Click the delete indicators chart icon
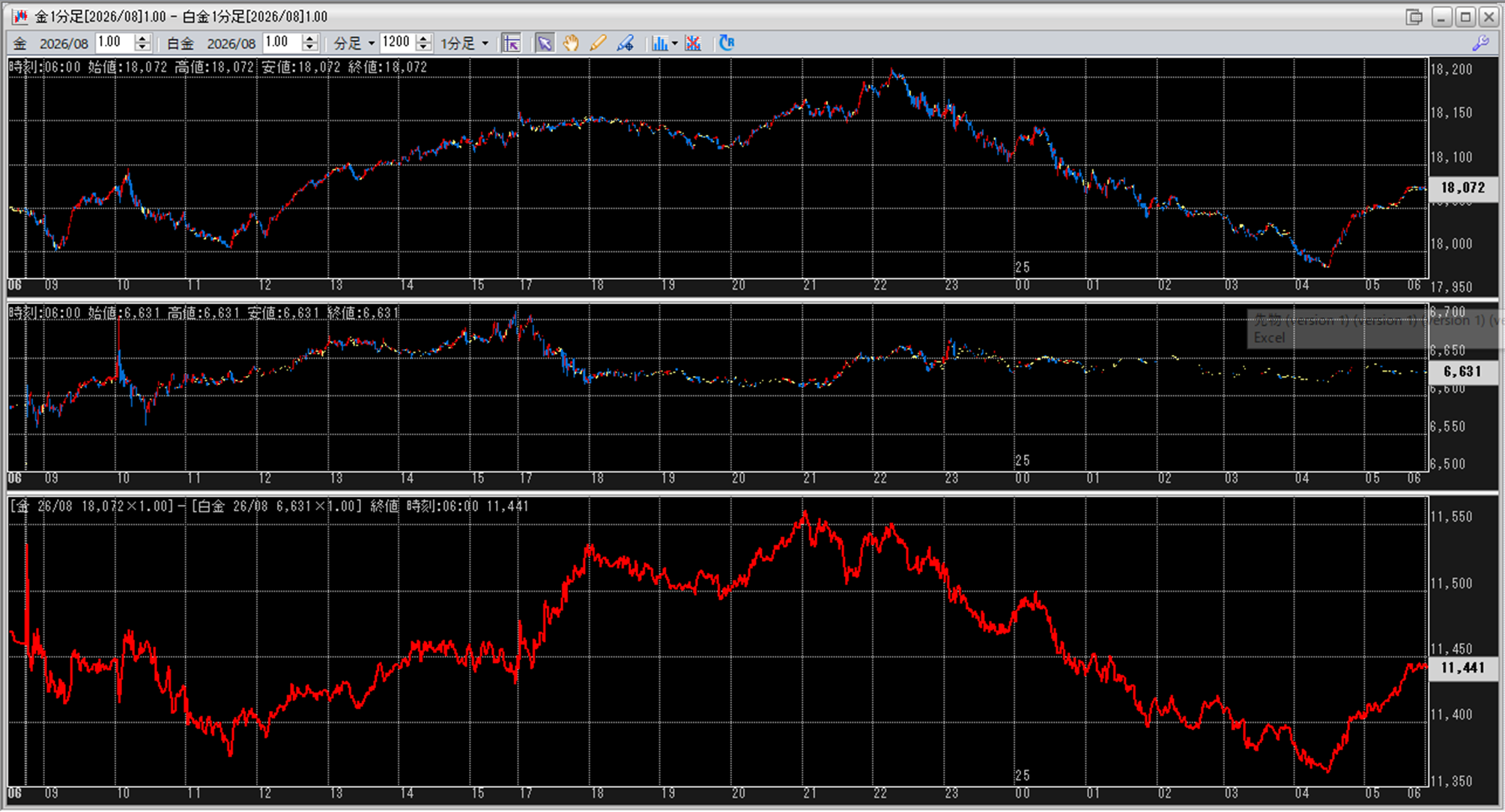The height and width of the screenshot is (812, 1505). point(693,43)
